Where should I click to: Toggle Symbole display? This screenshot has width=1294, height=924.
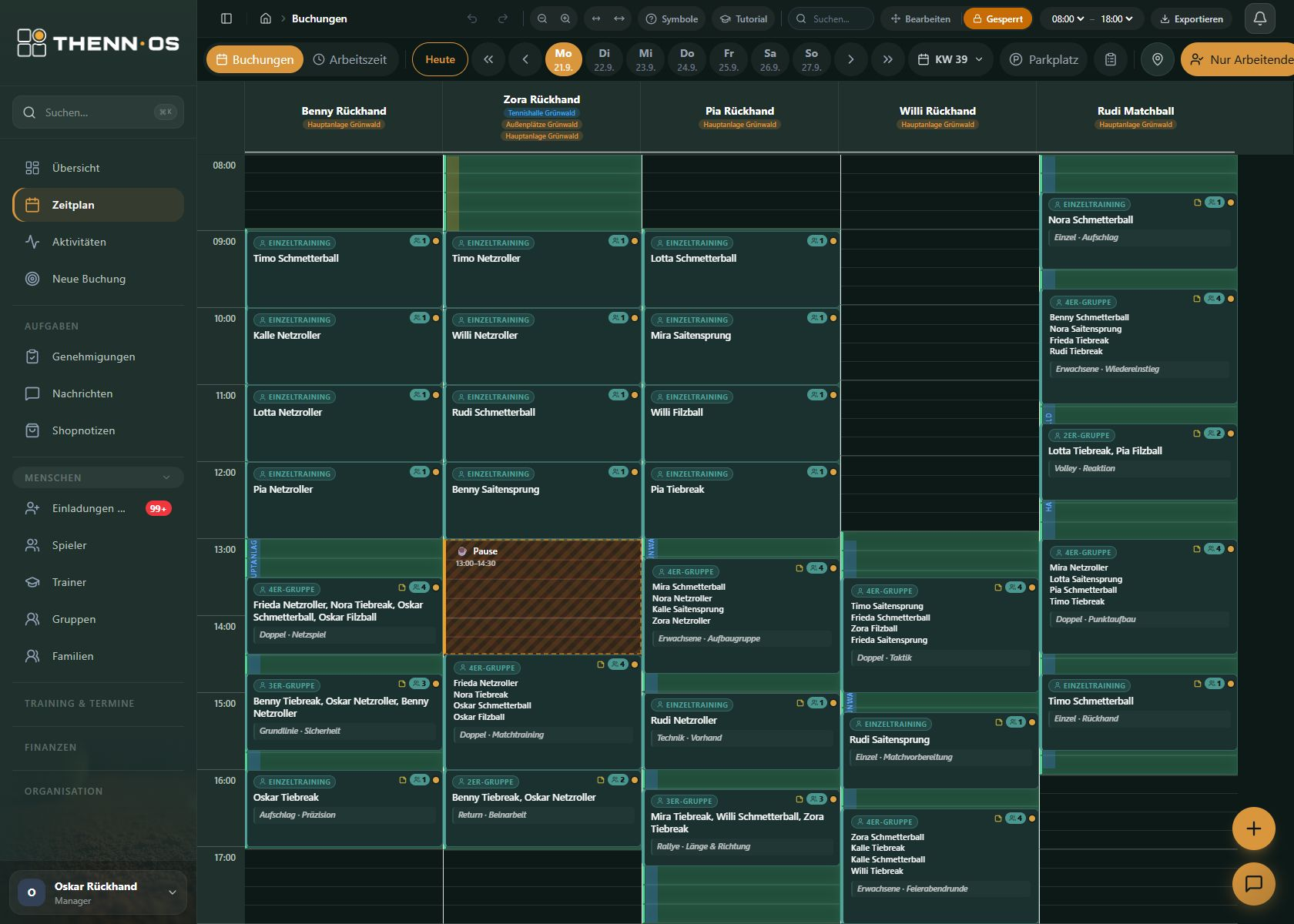coord(672,18)
